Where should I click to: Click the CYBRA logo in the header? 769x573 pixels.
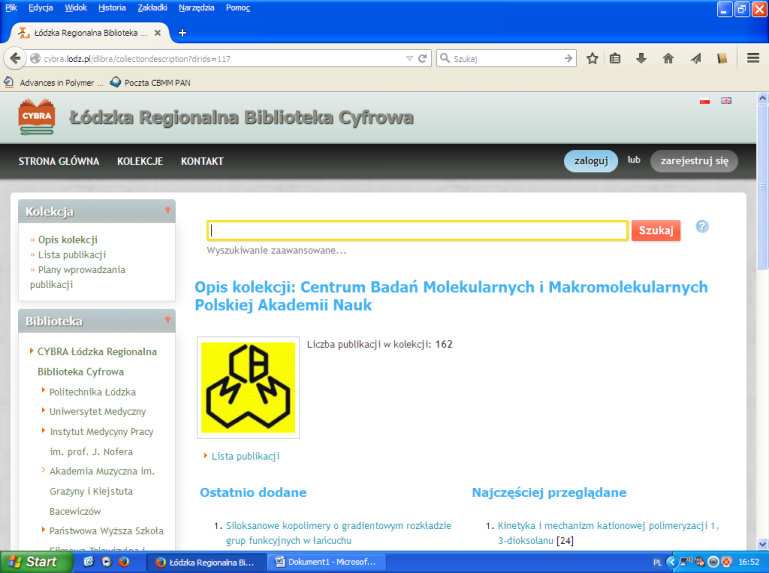[x=37, y=117]
